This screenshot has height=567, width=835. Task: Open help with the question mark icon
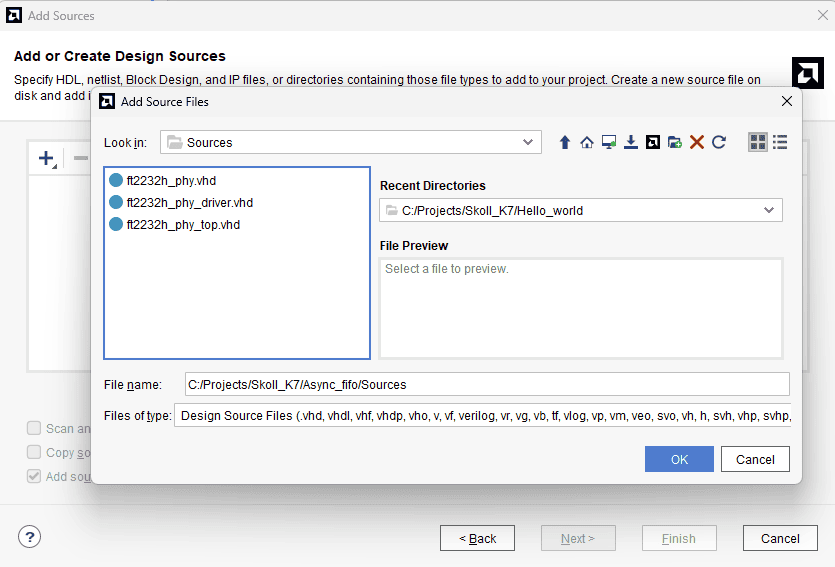point(30,538)
